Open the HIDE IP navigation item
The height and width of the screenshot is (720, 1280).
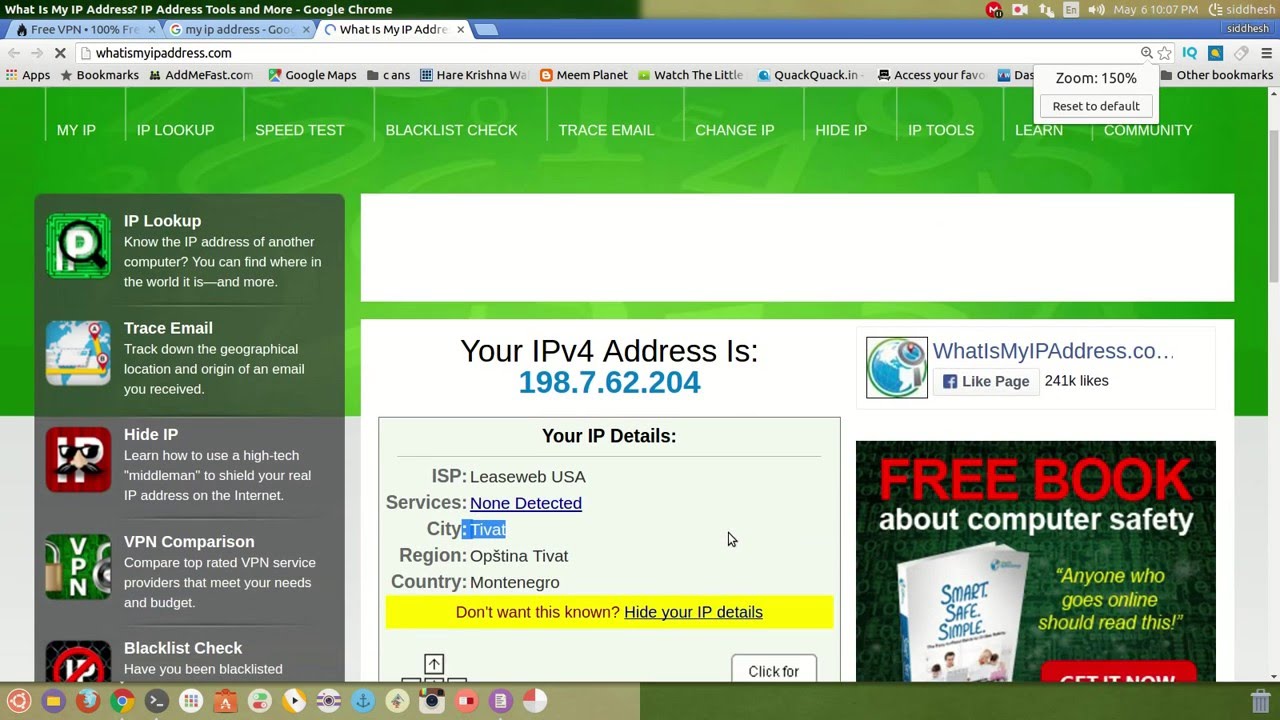click(841, 130)
